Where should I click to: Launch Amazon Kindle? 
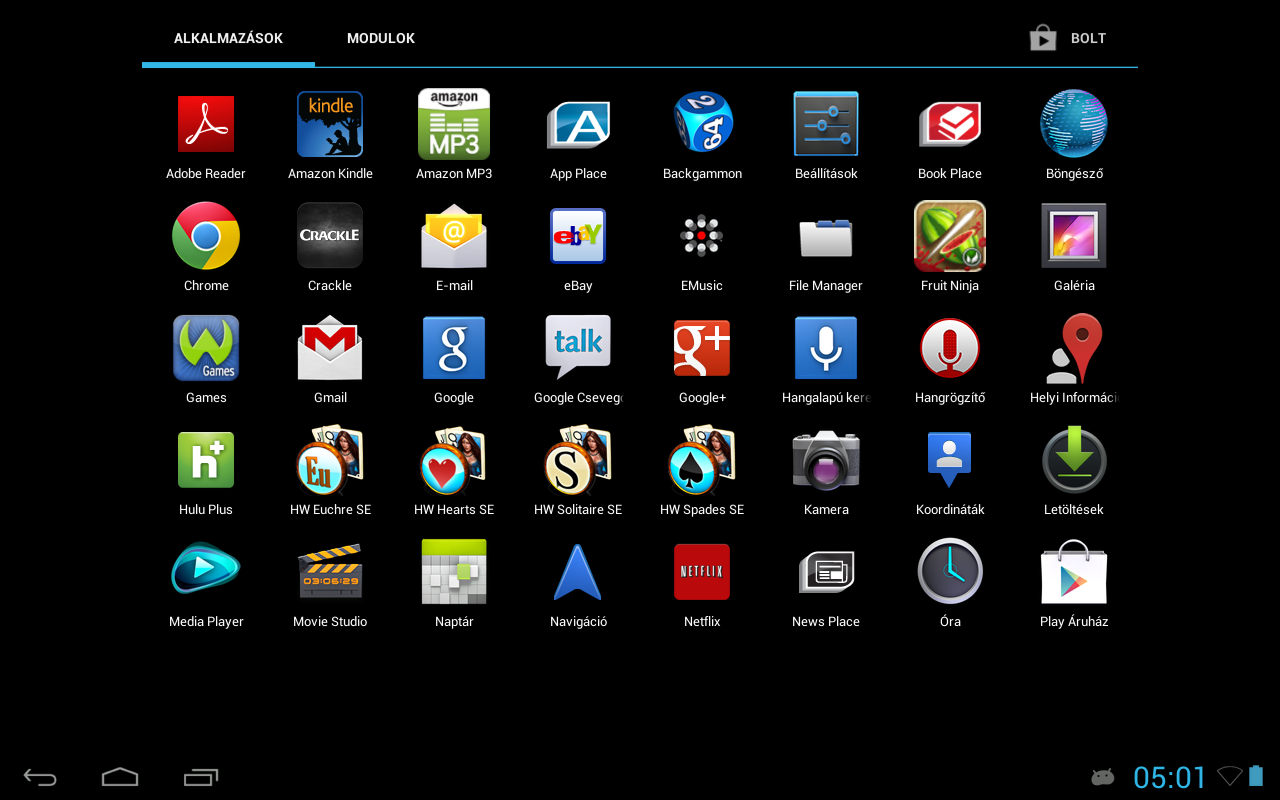tap(330, 124)
